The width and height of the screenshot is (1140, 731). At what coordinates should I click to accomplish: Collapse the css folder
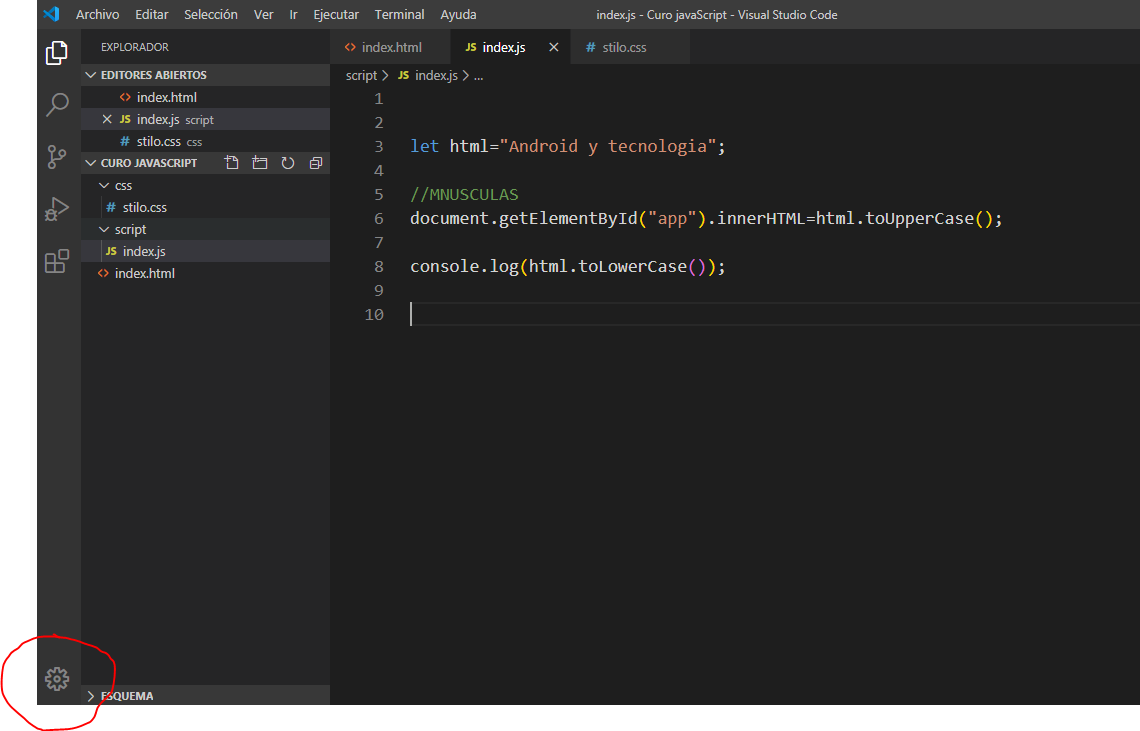point(104,185)
